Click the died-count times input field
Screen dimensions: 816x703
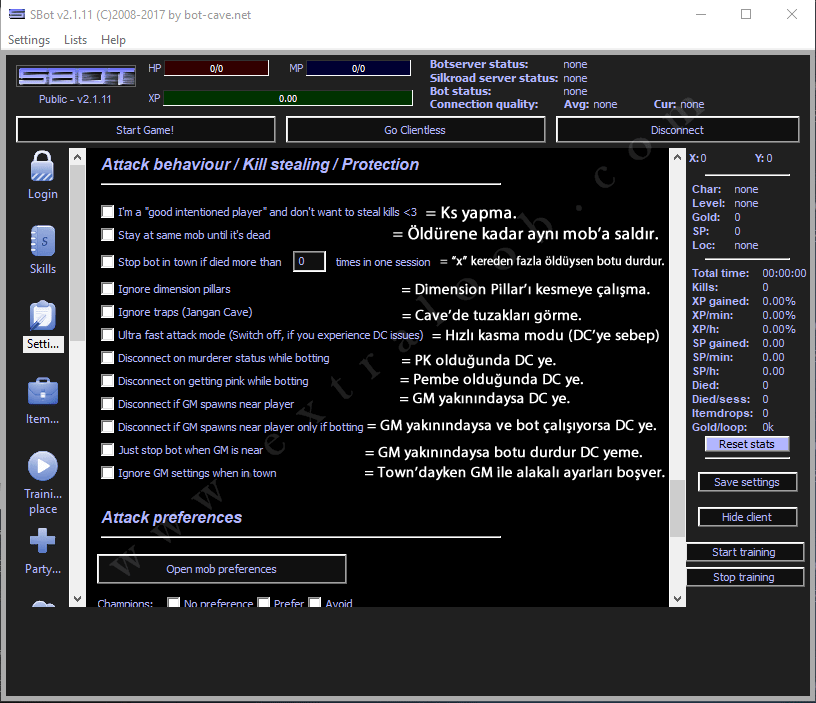coord(309,261)
